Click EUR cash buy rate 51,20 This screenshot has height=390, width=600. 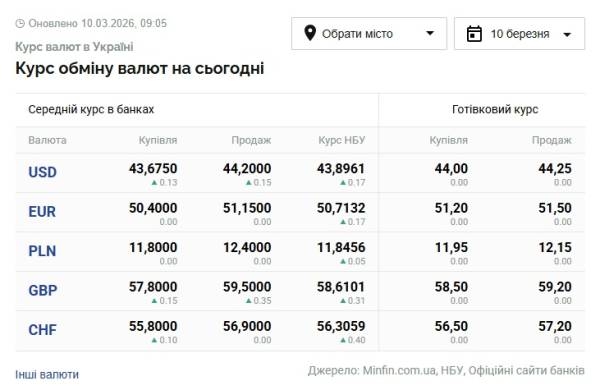(451, 208)
